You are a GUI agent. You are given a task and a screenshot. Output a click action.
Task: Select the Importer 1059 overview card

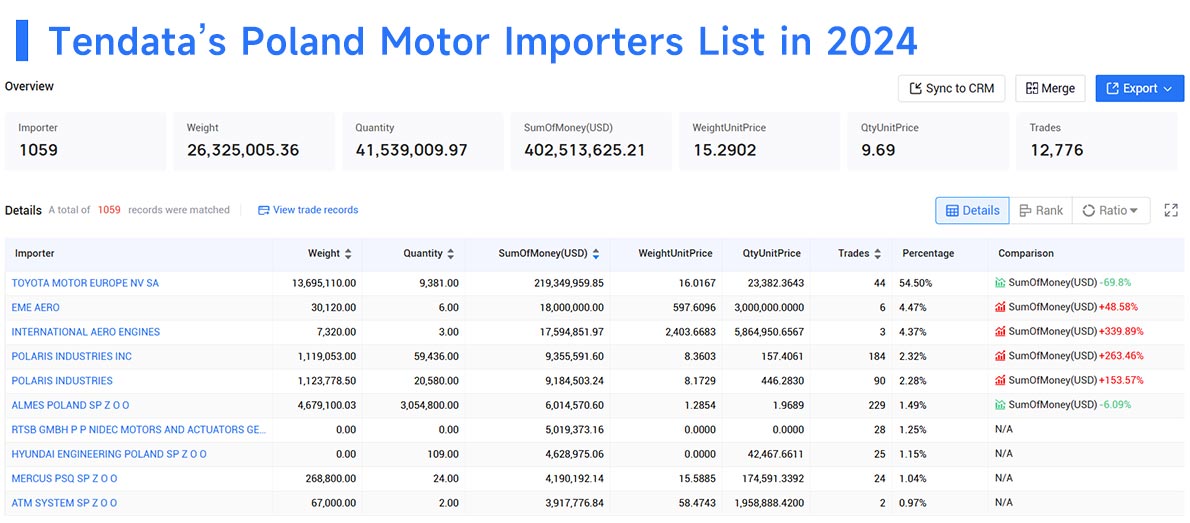click(x=86, y=141)
